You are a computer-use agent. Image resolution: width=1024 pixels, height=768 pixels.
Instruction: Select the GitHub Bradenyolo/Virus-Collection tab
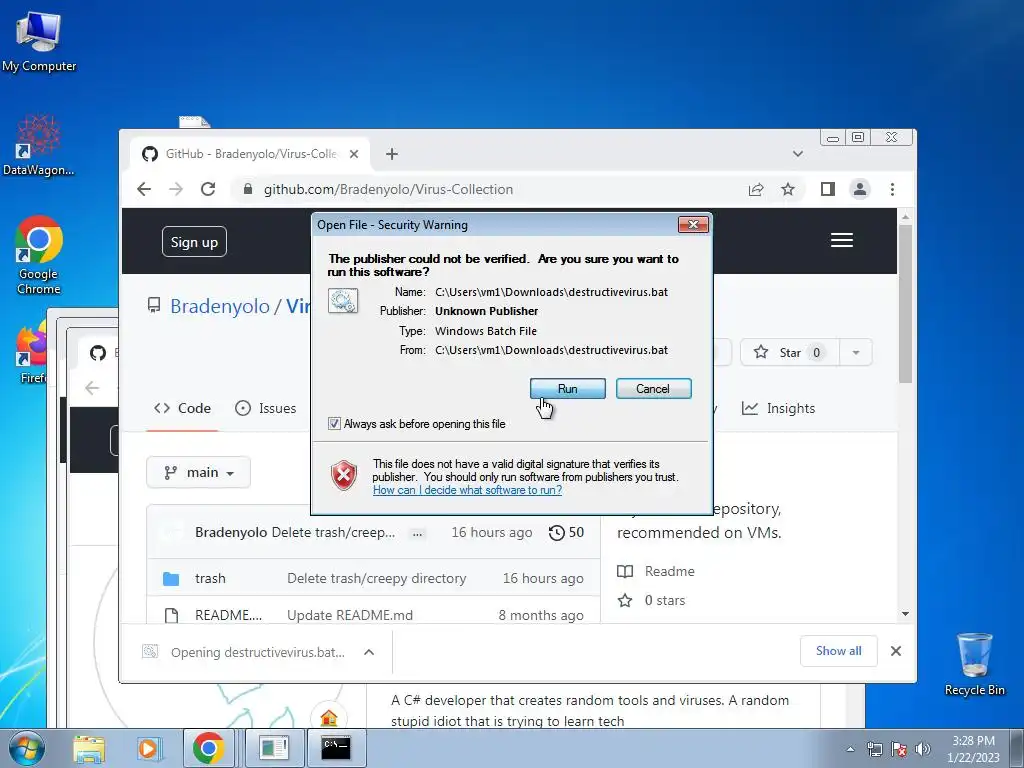click(x=250, y=154)
